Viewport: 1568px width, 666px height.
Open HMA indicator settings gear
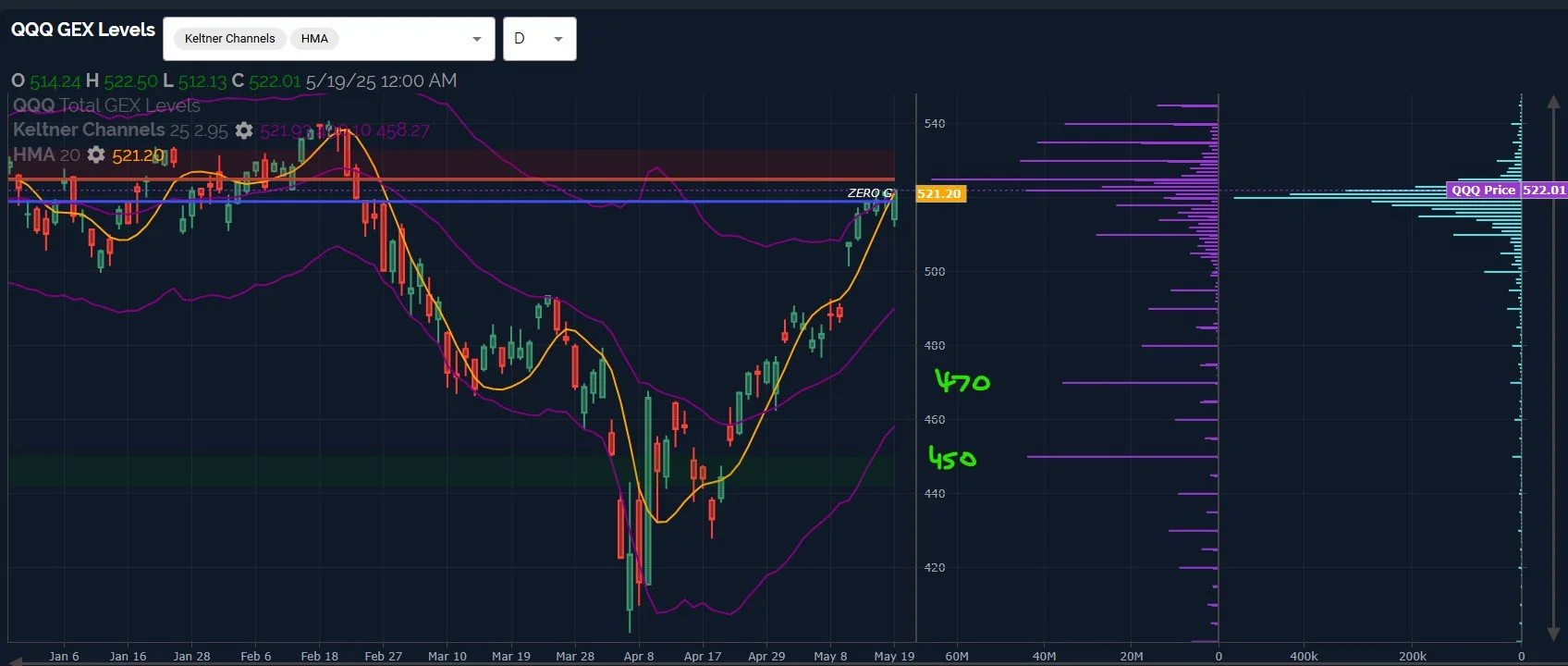pyautogui.click(x=96, y=154)
